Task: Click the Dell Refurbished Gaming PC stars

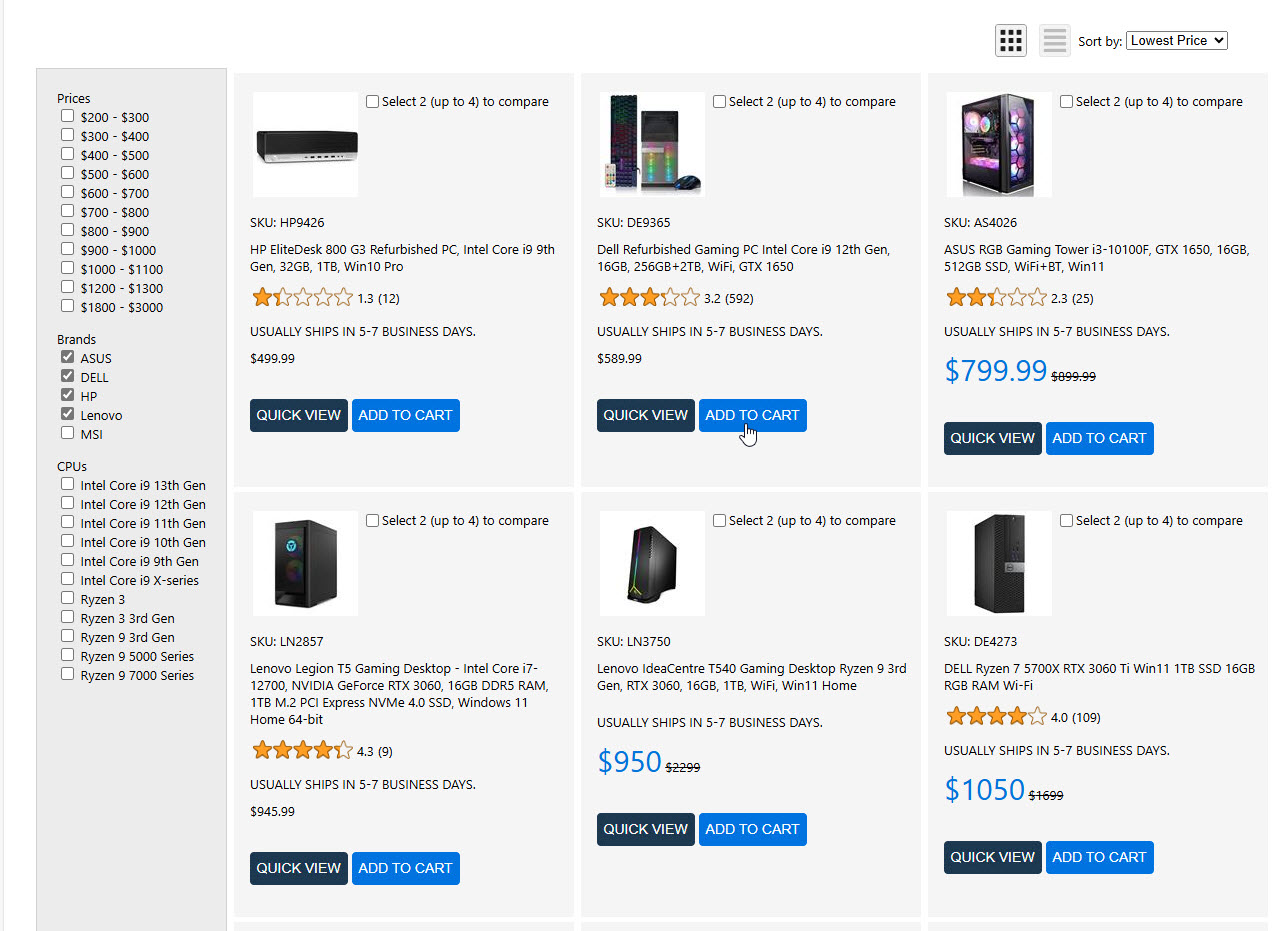Action: tap(649, 297)
